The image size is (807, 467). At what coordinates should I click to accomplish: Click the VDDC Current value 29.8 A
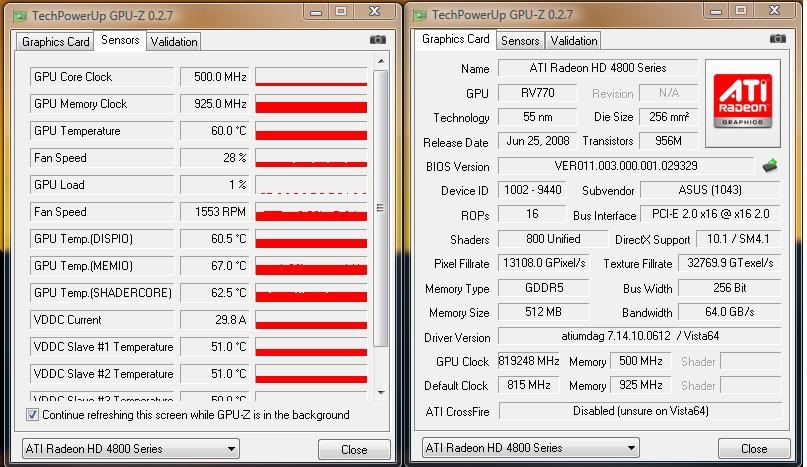tap(215, 320)
